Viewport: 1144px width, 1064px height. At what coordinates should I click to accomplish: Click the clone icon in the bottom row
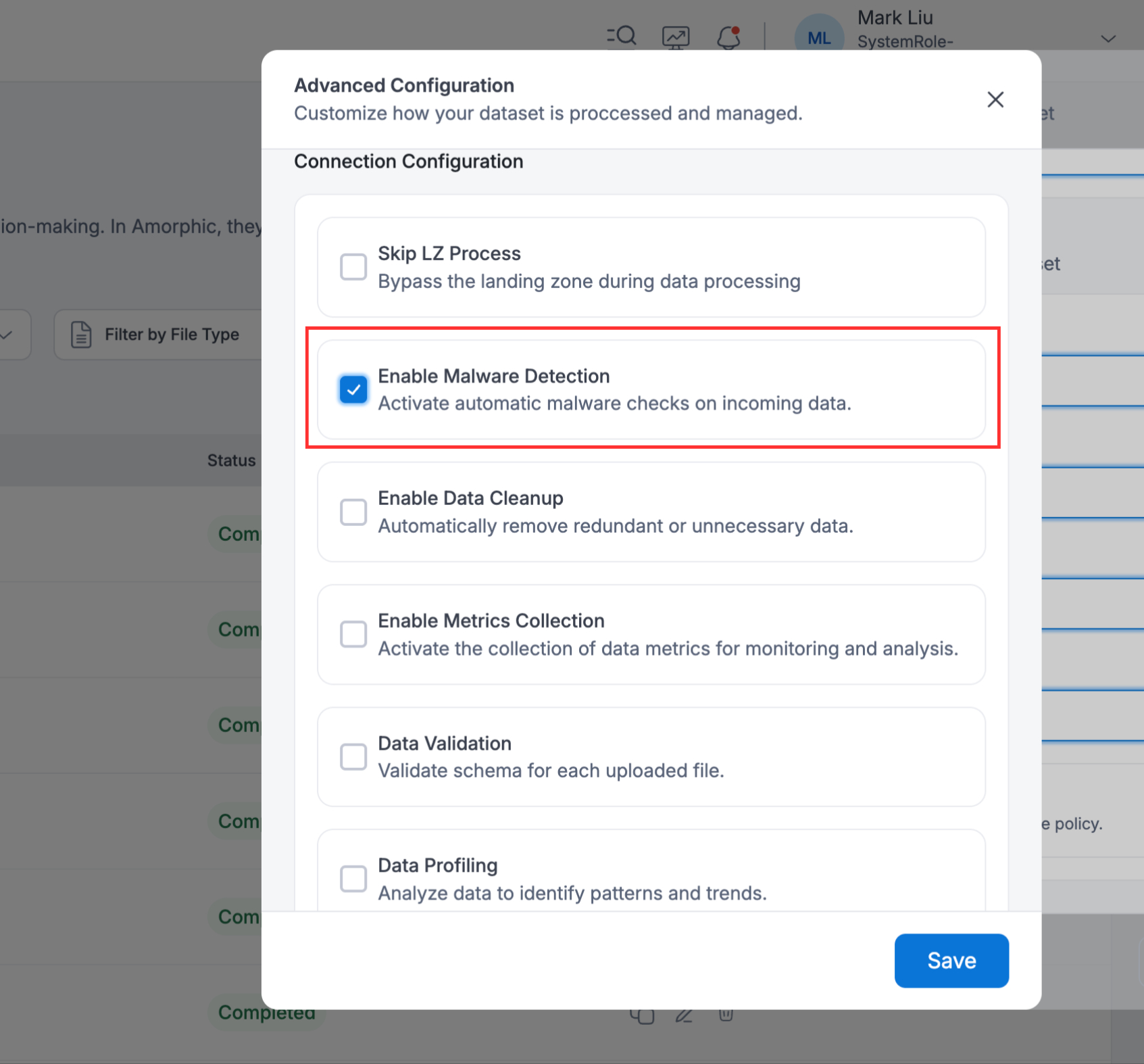point(642,1015)
